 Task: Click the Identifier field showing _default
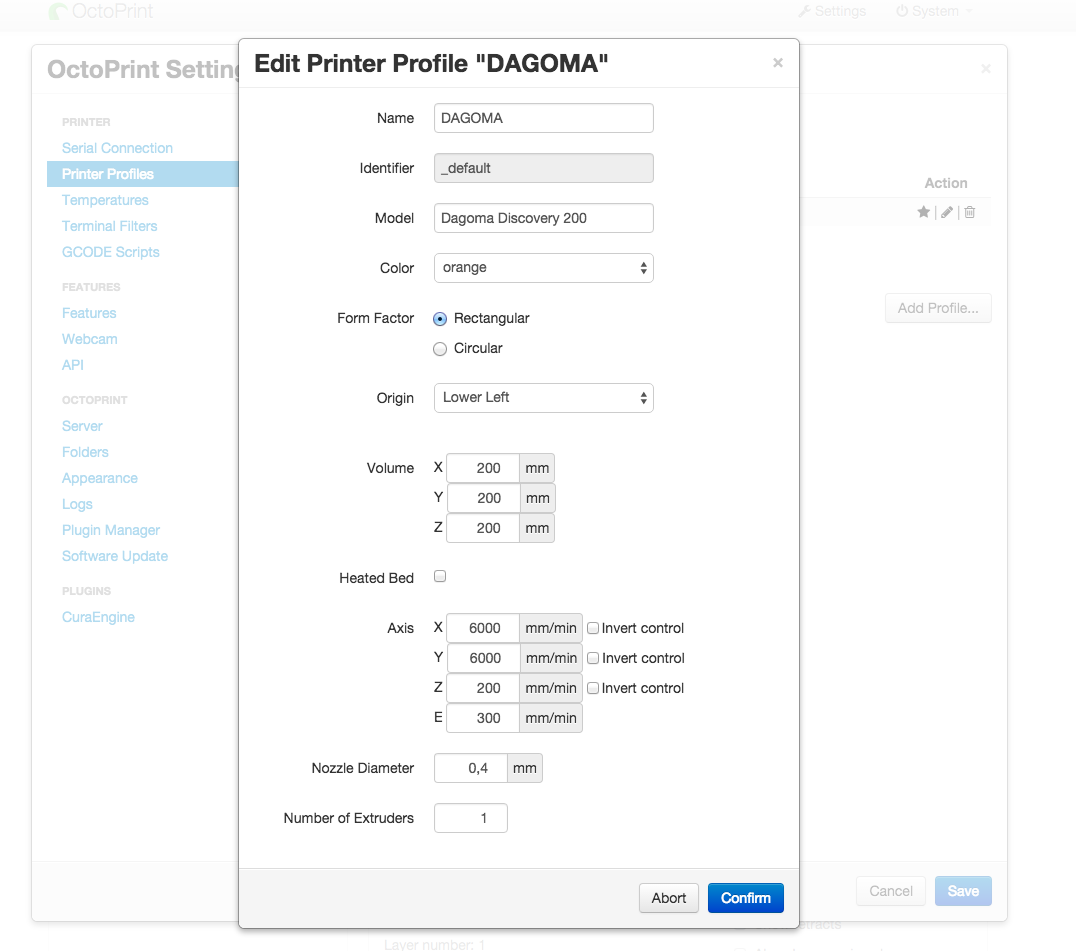543,168
